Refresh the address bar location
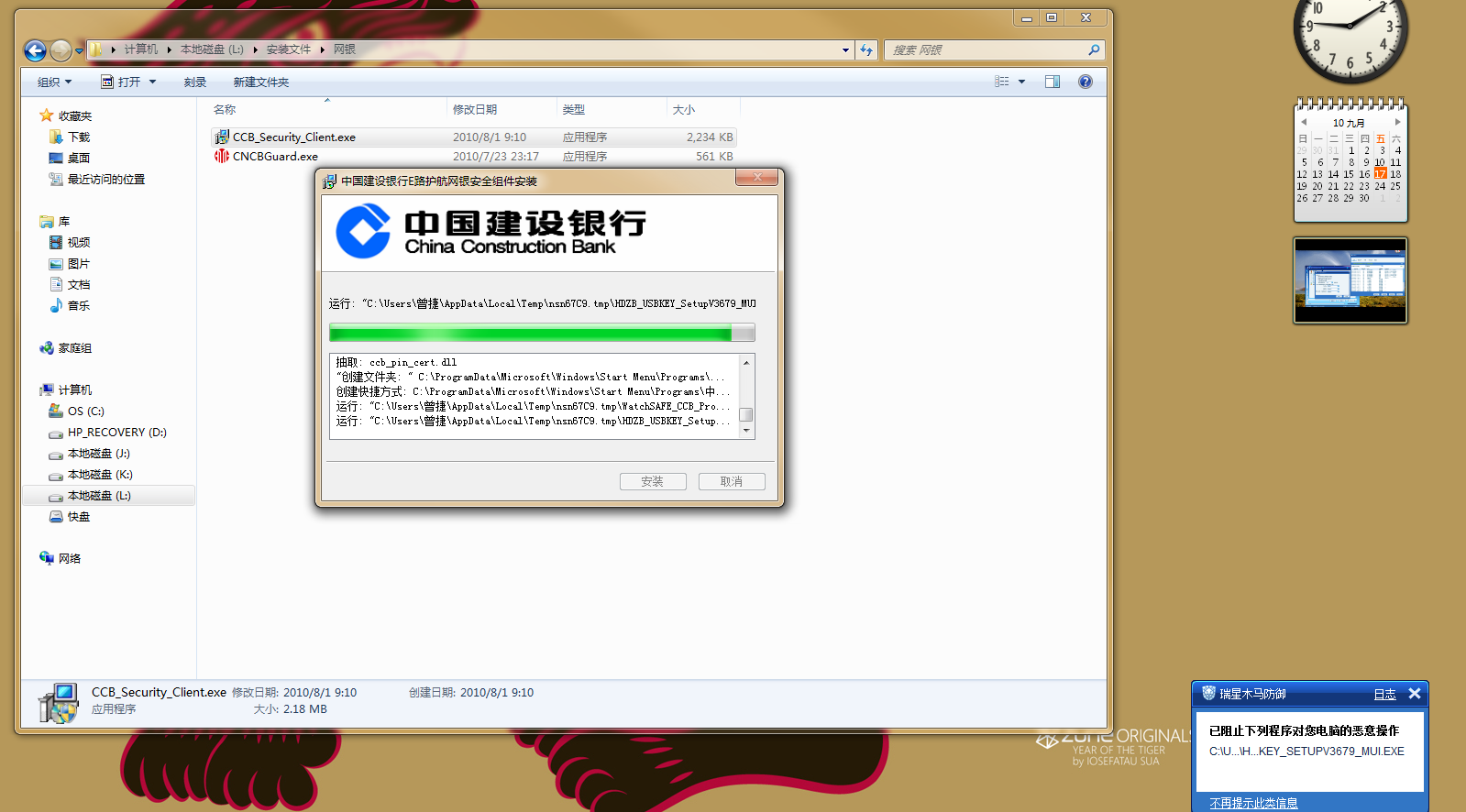 click(866, 49)
